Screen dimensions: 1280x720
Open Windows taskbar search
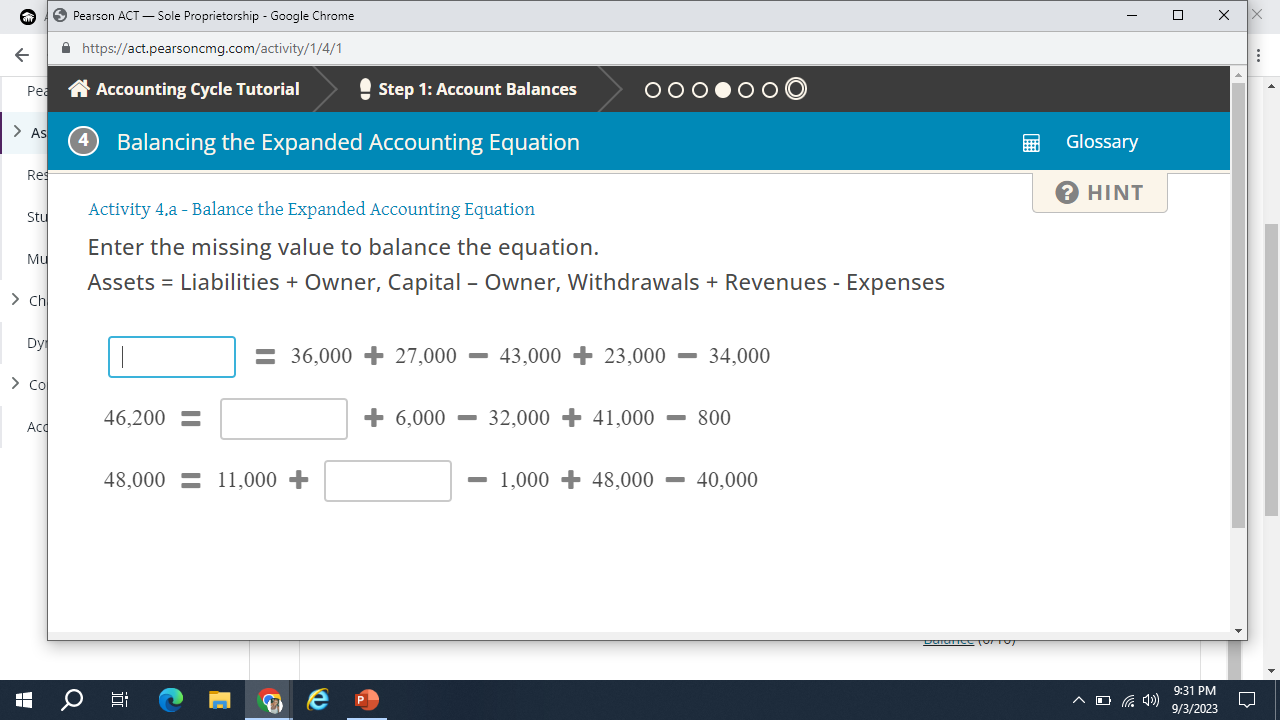coord(72,700)
